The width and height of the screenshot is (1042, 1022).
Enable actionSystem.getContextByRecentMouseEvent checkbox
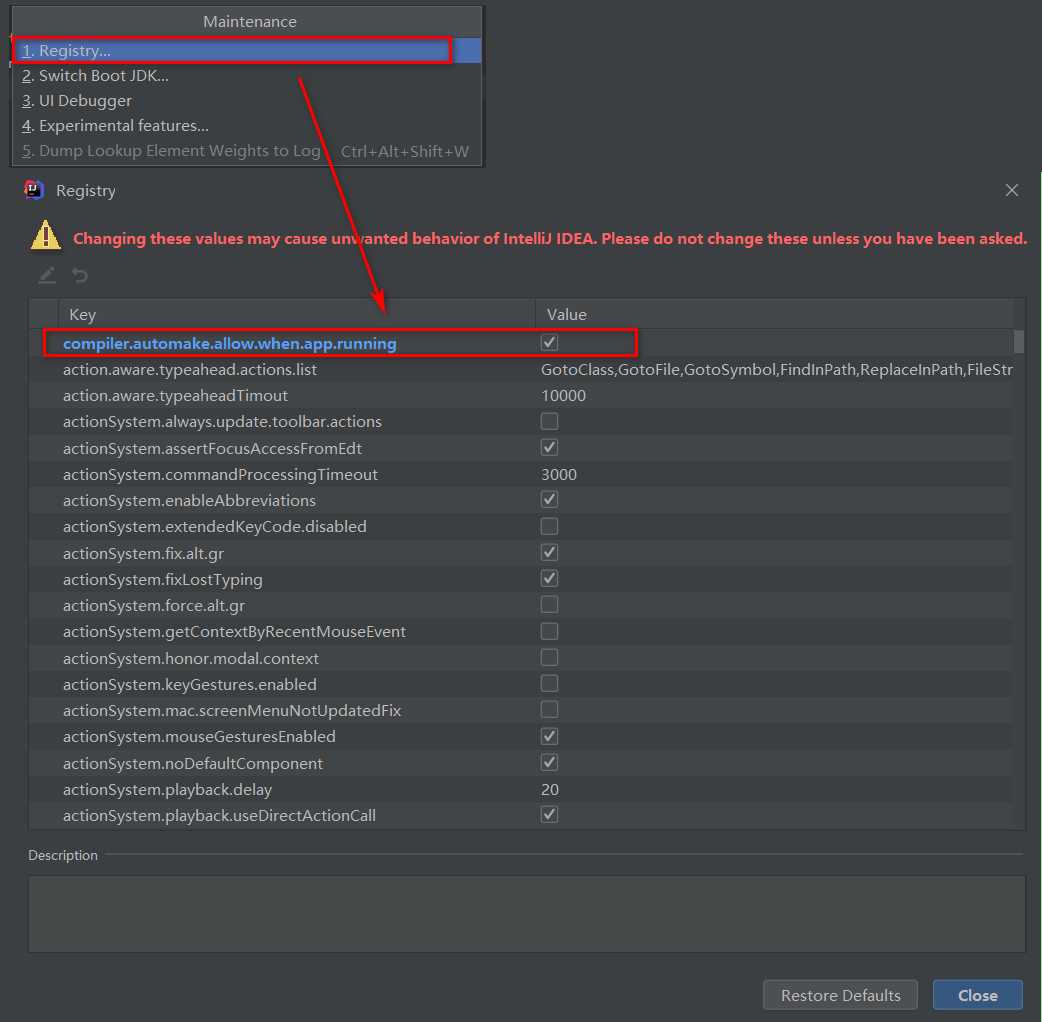[550, 631]
